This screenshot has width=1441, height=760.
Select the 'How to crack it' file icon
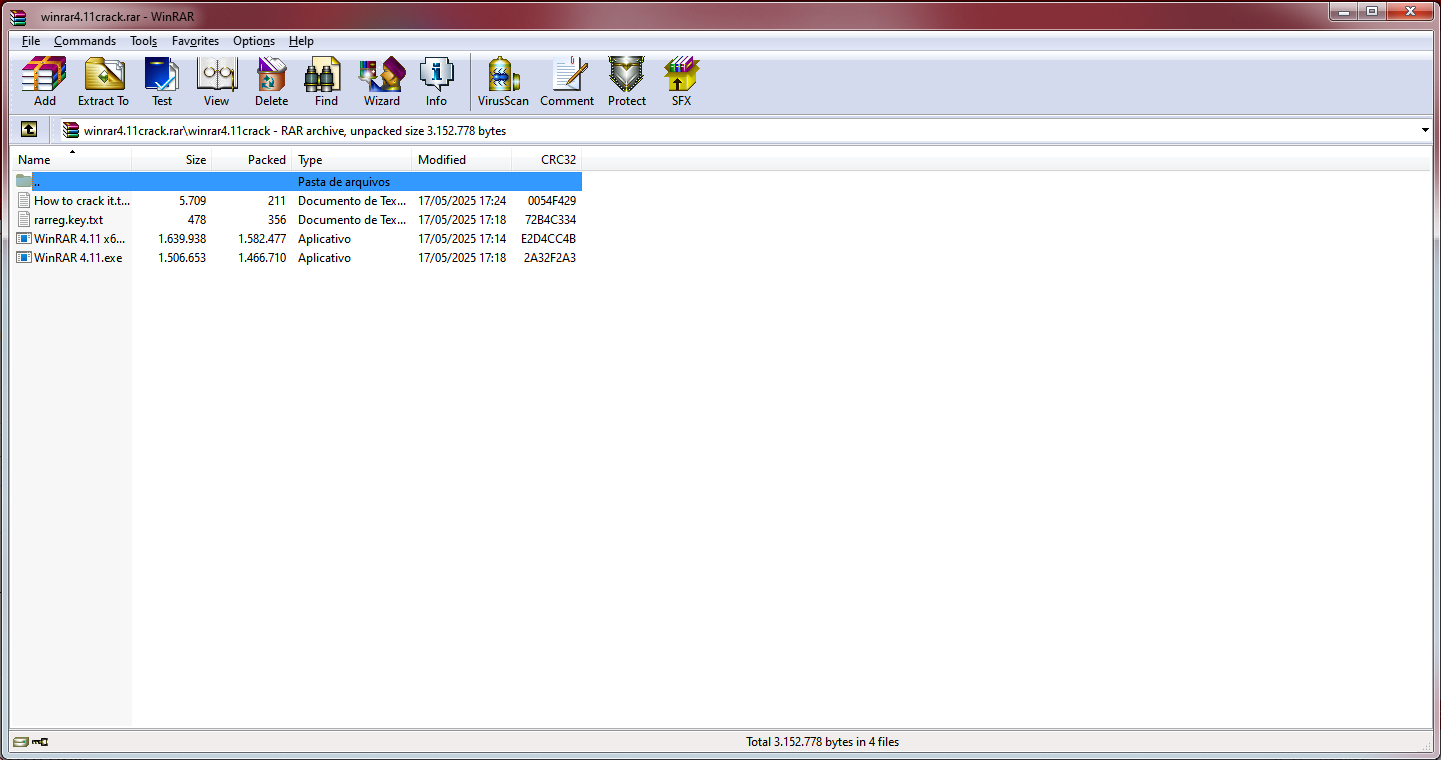(x=24, y=200)
